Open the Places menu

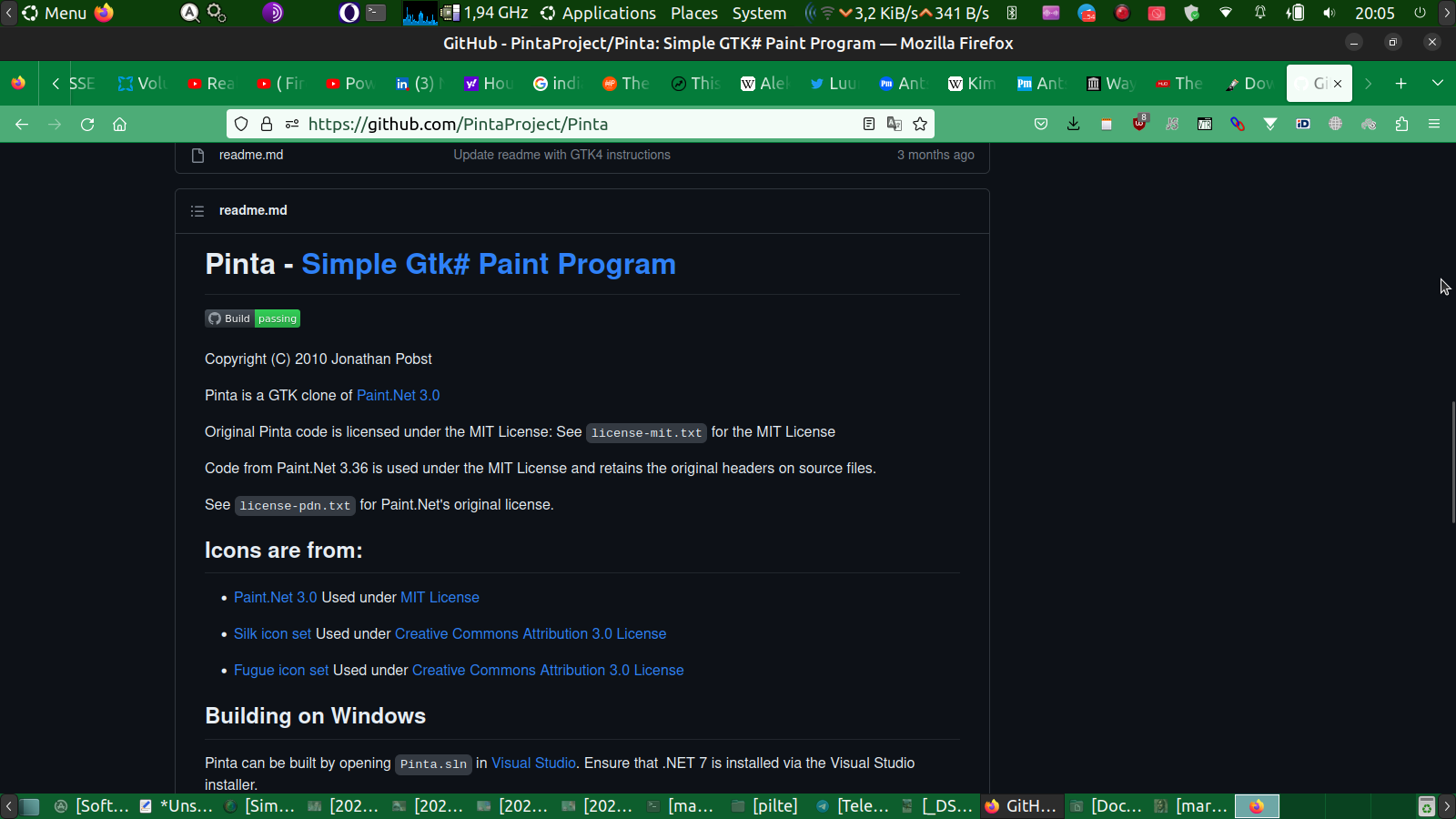[x=694, y=13]
